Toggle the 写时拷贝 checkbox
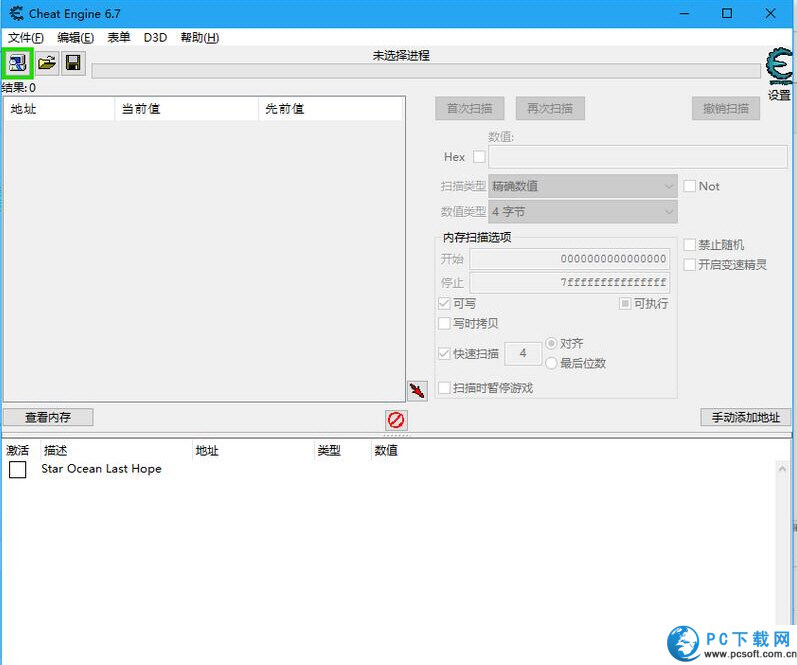This screenshot has height=665, width=797. (444, 323)
